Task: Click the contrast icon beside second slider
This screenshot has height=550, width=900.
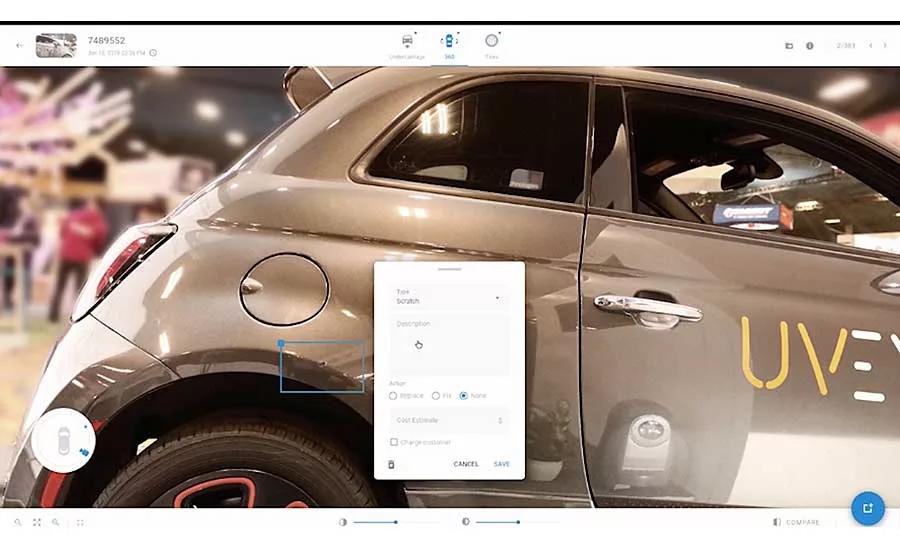Action: click(465, 522)
